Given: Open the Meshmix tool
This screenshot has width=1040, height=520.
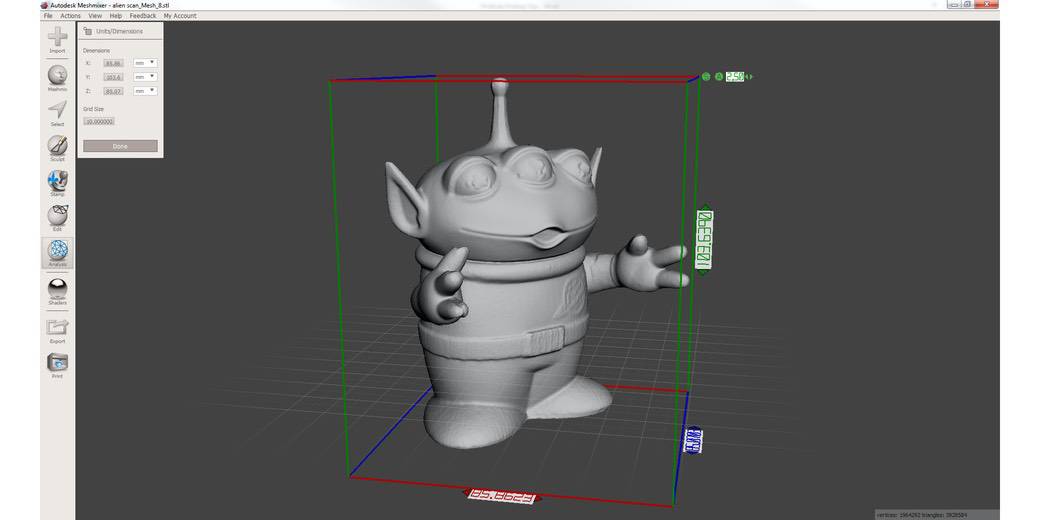Looking at the screenshot, I should [x=57, y=74].
